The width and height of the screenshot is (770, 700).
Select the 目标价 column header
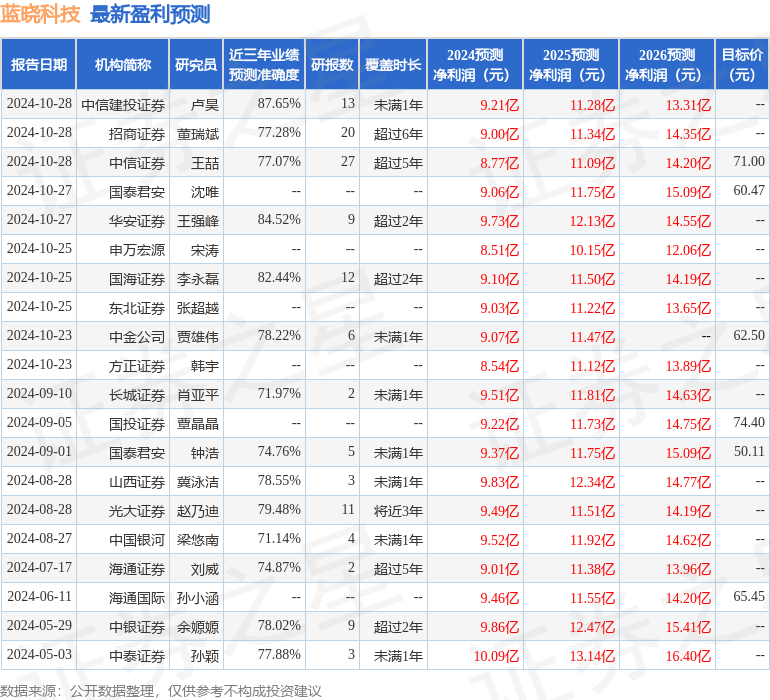pyautogui.click(x=742, y=64)
